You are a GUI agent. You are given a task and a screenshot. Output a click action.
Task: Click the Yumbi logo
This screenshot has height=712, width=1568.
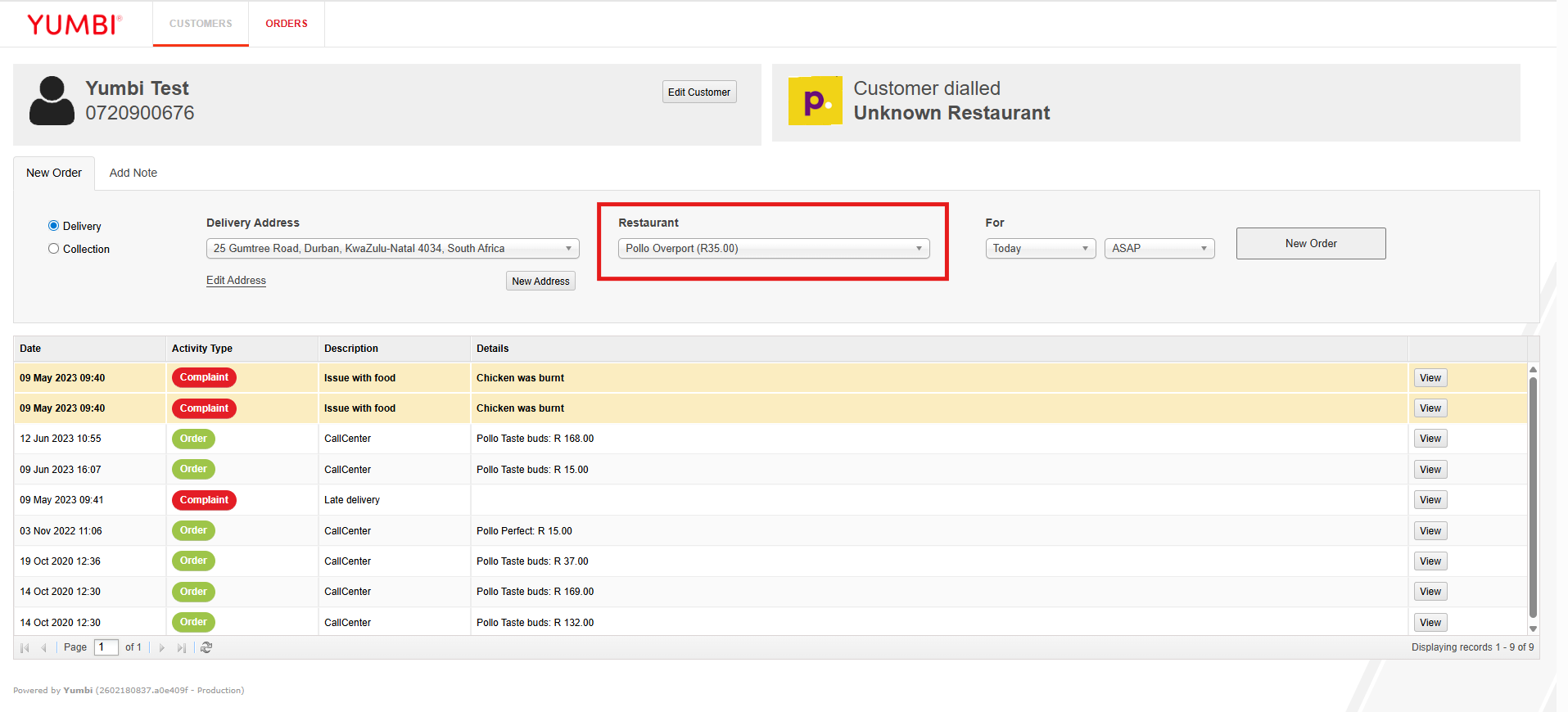pyautogui.click(x=75, y=25)
